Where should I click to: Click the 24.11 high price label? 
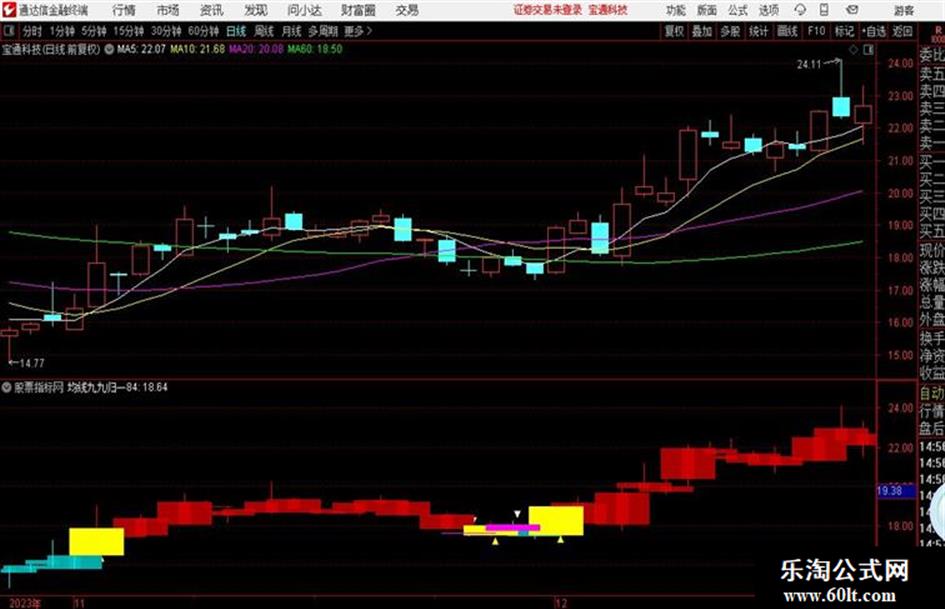[809, 64]
